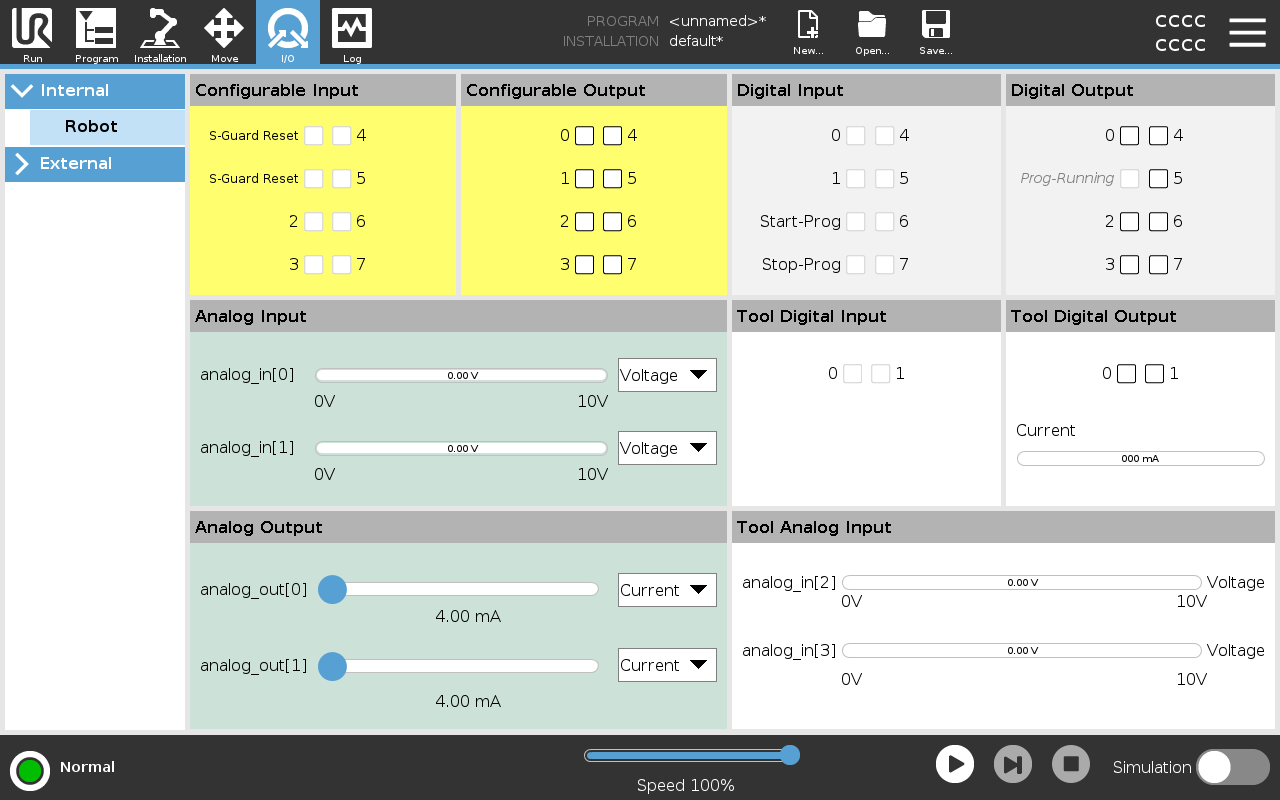Check Configurable Output 0 checkbox
The image size is (1280, 800).
click(x=584, y=136)
